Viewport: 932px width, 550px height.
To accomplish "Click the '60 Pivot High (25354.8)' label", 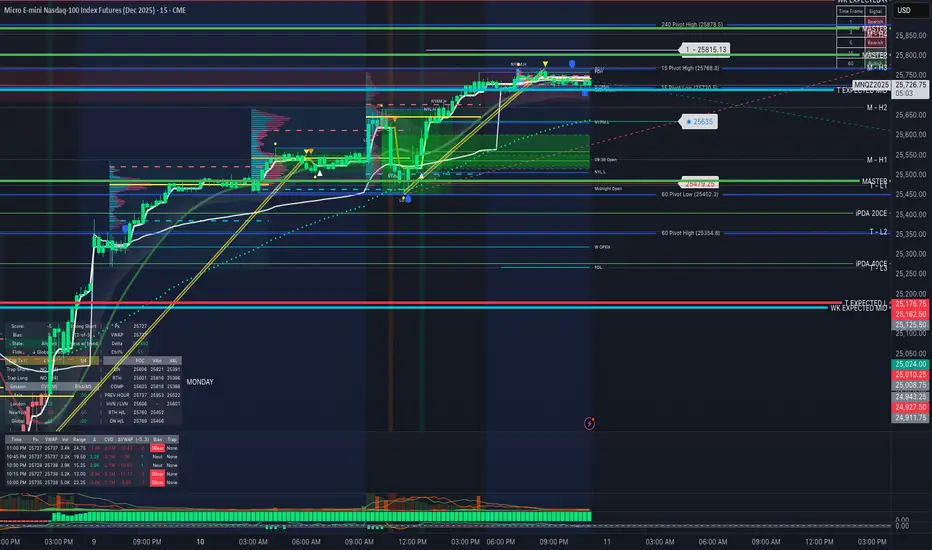I will tap(691, 233).
